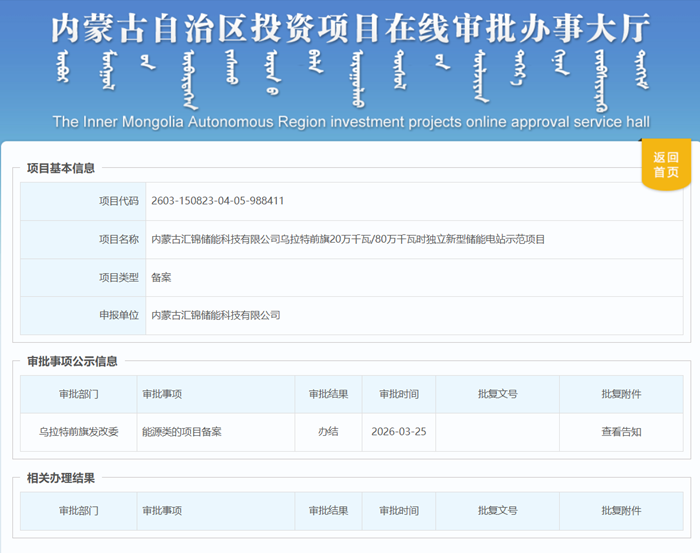The width and height of the screenshot is (700, 553).
Task: Click the 返回首页 orange badge button
Action: pyautogui.click(x=665, y=164)
